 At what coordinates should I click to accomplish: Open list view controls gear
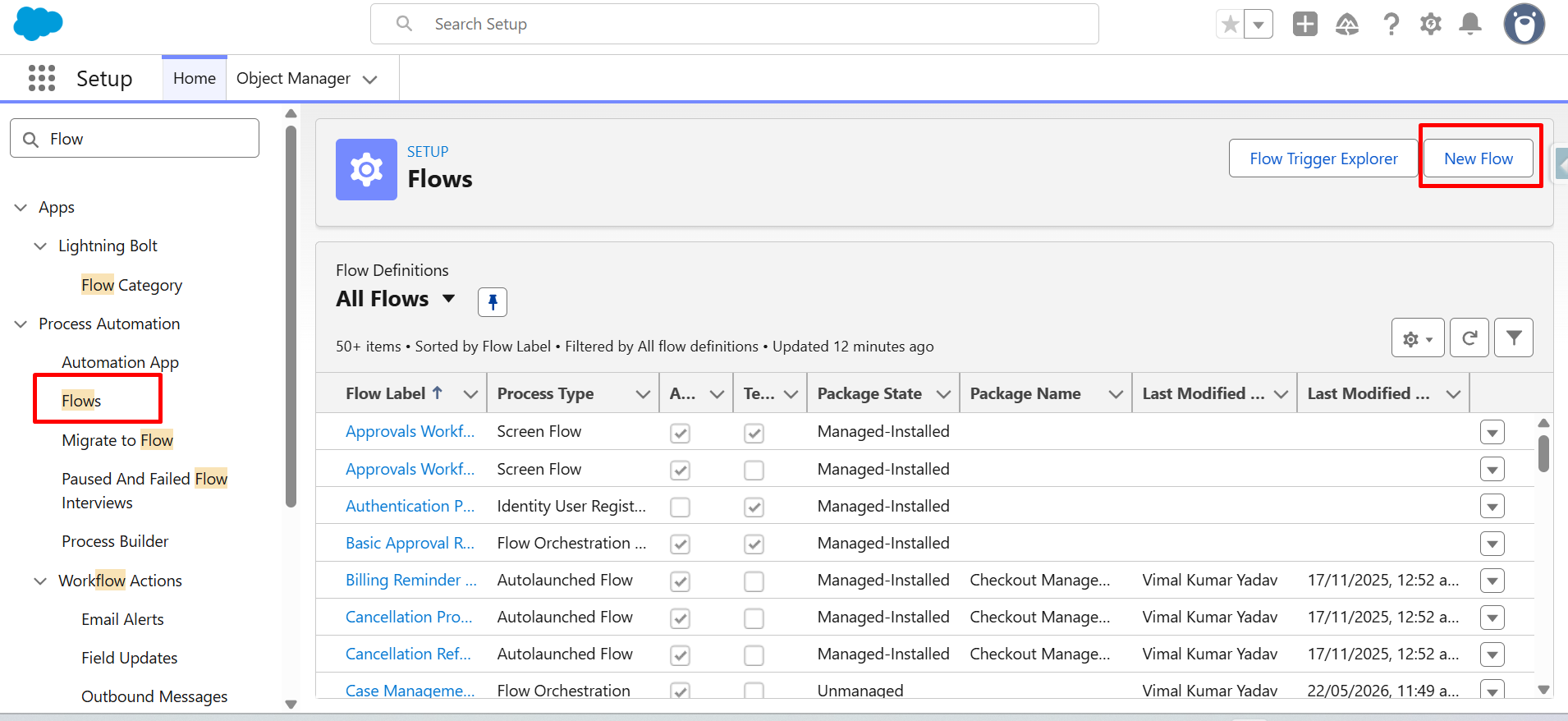(x=1418, y=338)
